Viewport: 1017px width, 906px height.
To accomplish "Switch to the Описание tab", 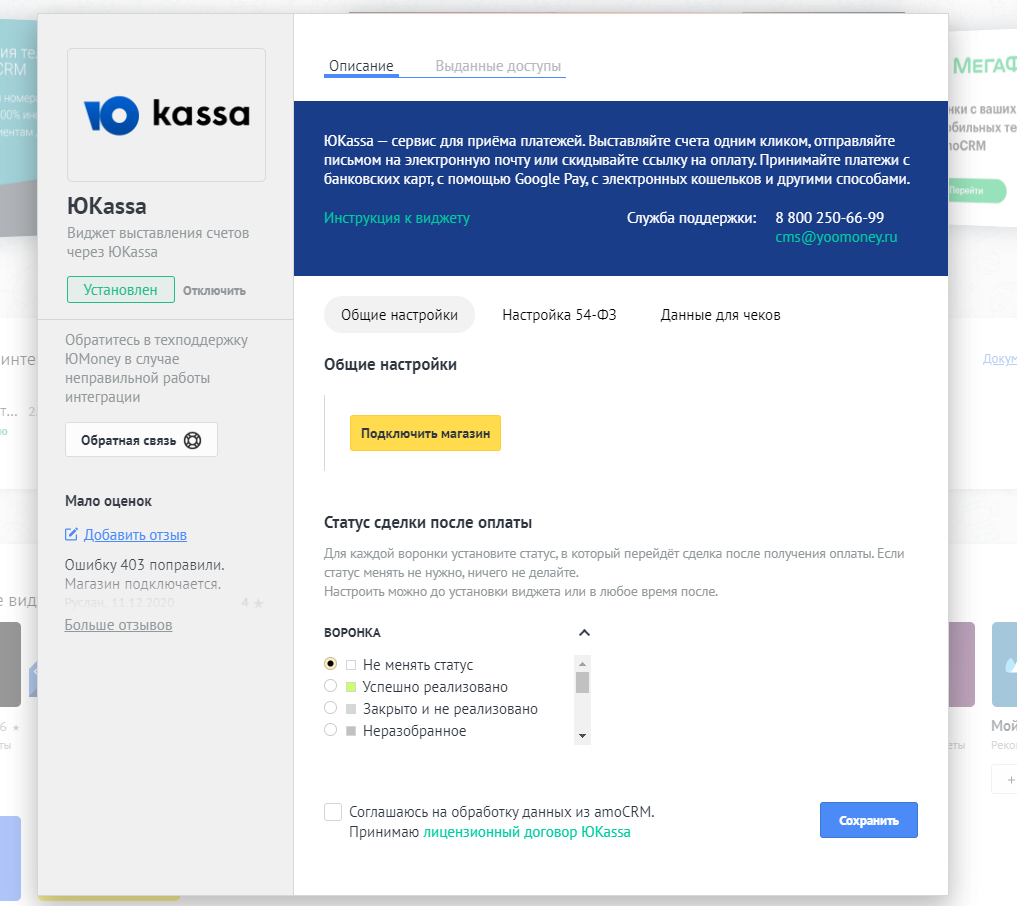I will coord(361,66).
